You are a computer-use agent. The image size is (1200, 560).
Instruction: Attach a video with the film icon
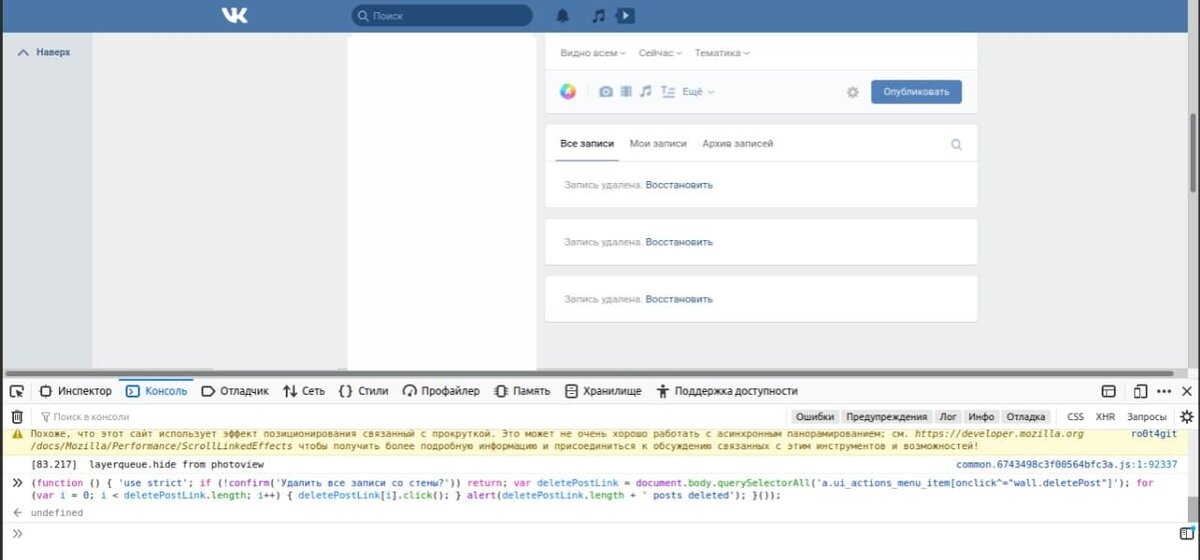[x=626, y=92]
